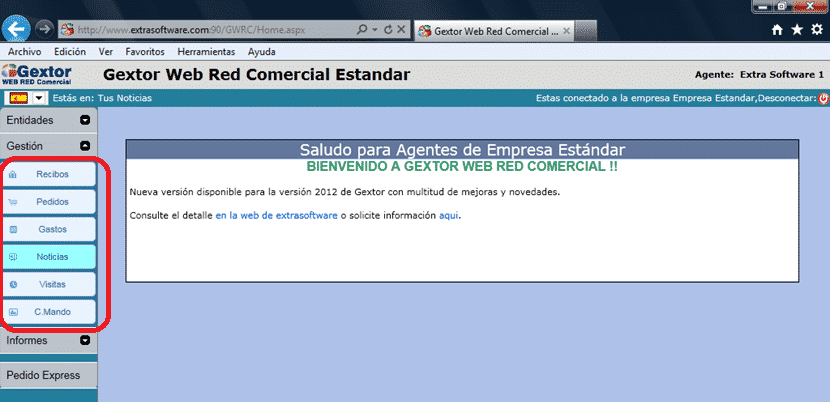Click the 'BIENVENIDO A GEXTOR WEB RED COMERCIAL' text
The image size is (830, 402).
[x=462, y=166]
